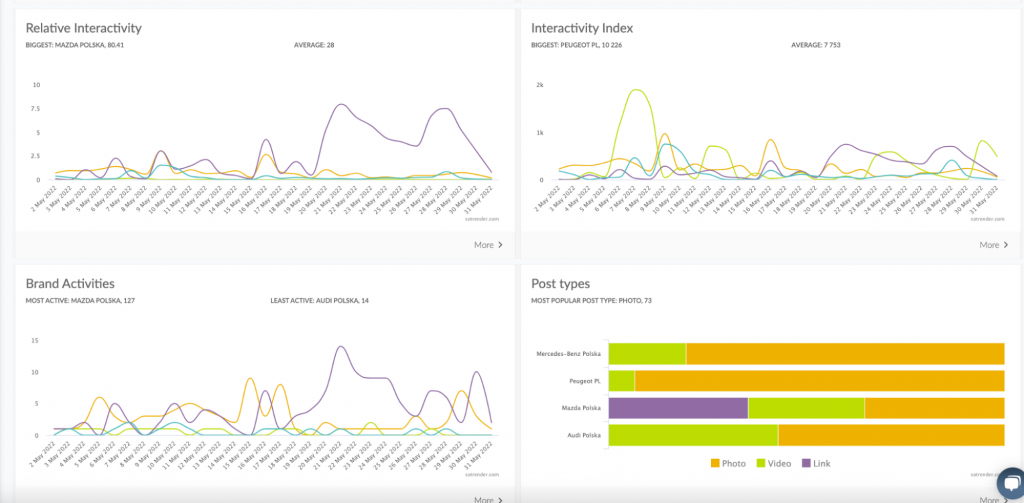Screen dimensions: 1024x503
Task: Click the Relative Interactivity heading
Action: tap(84, 28)
